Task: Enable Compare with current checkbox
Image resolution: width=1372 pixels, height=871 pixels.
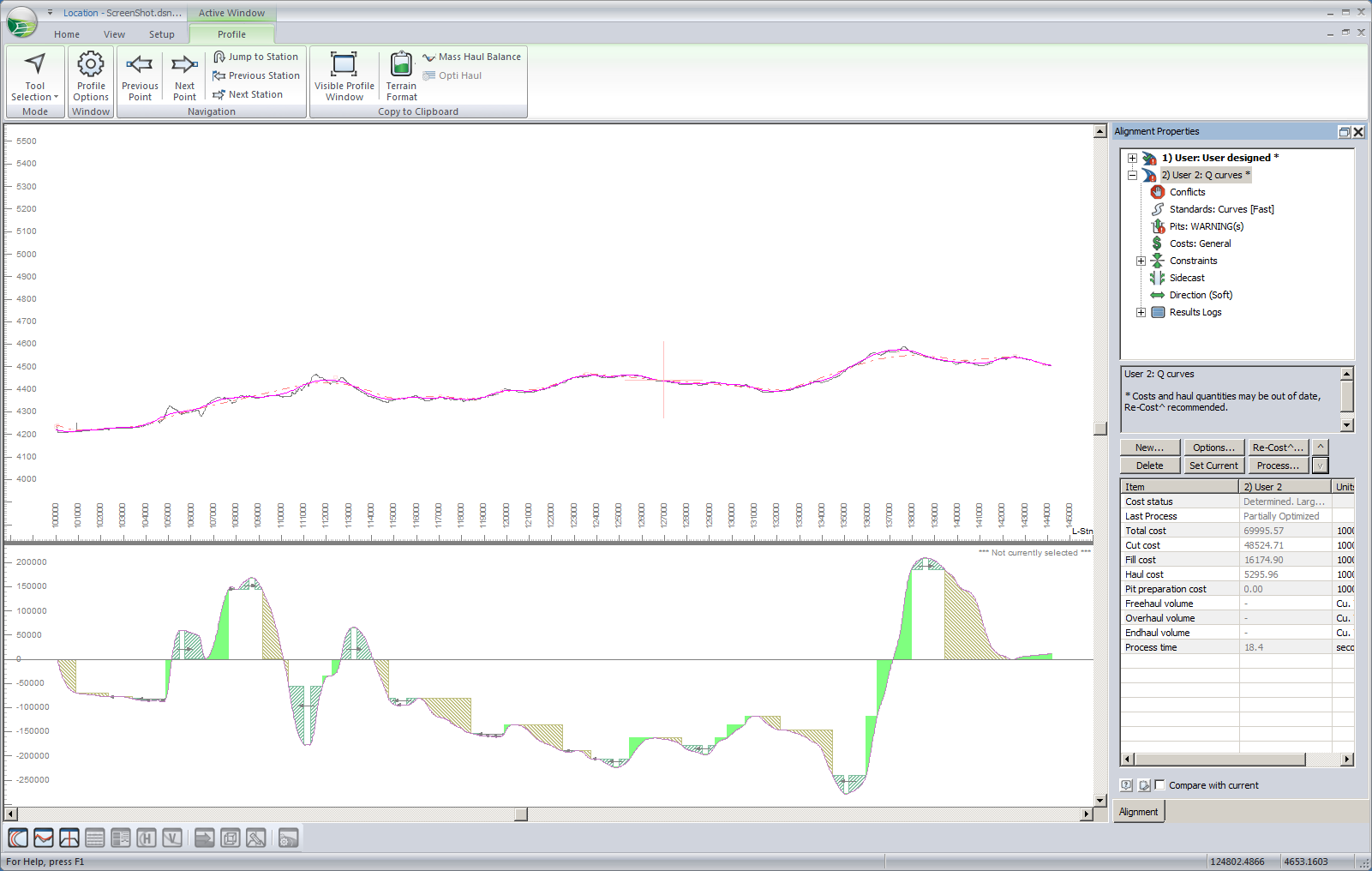Action: (x=1160, y=785)
